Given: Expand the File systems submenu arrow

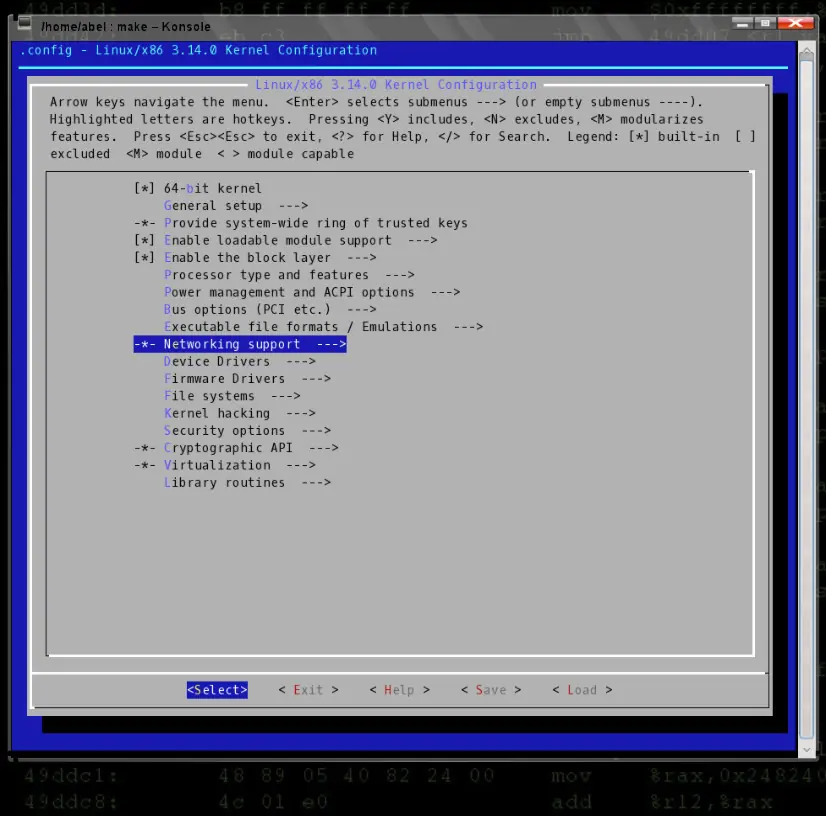Looking at the screenshot, I should (x=286, y=396).
